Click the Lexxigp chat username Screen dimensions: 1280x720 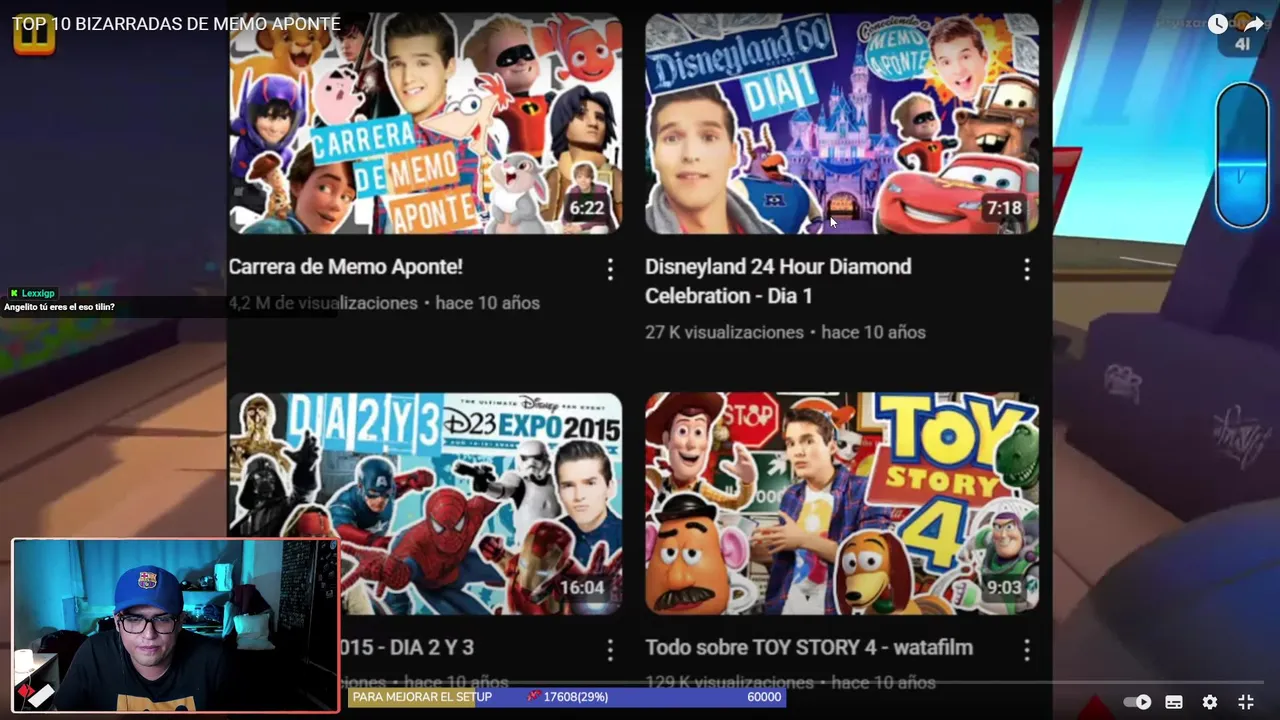(38, 293)
